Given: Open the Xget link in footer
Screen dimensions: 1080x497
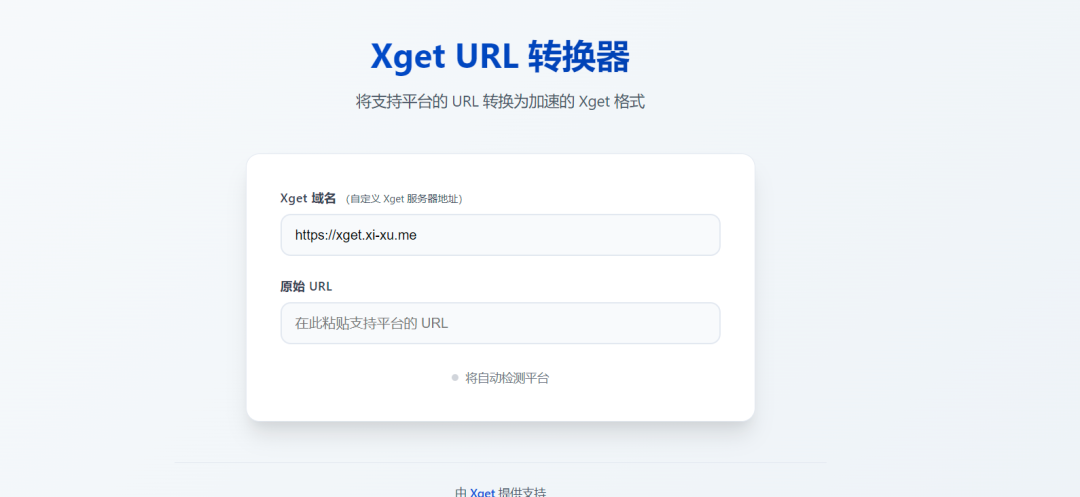Looking at the screenshot, I should click(x=482, y=492).
